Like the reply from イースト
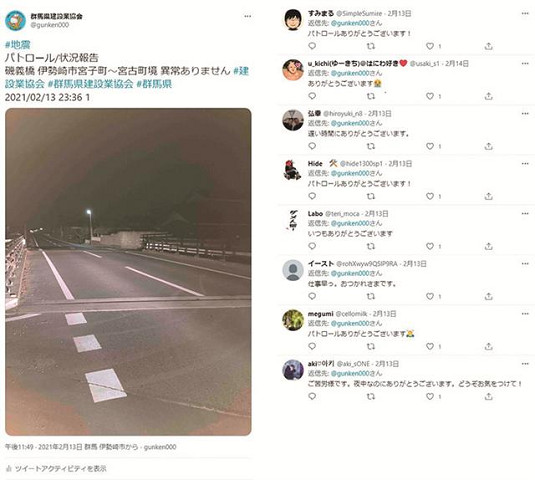 (430, 296)
